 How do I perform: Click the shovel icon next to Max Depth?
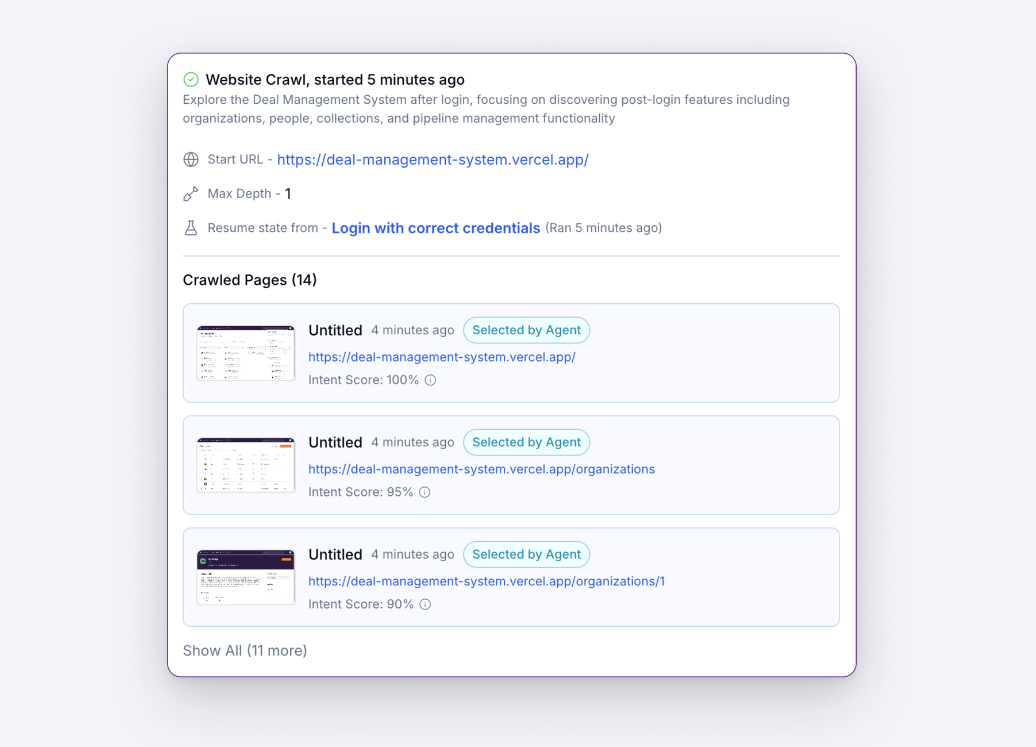(190, 193)
